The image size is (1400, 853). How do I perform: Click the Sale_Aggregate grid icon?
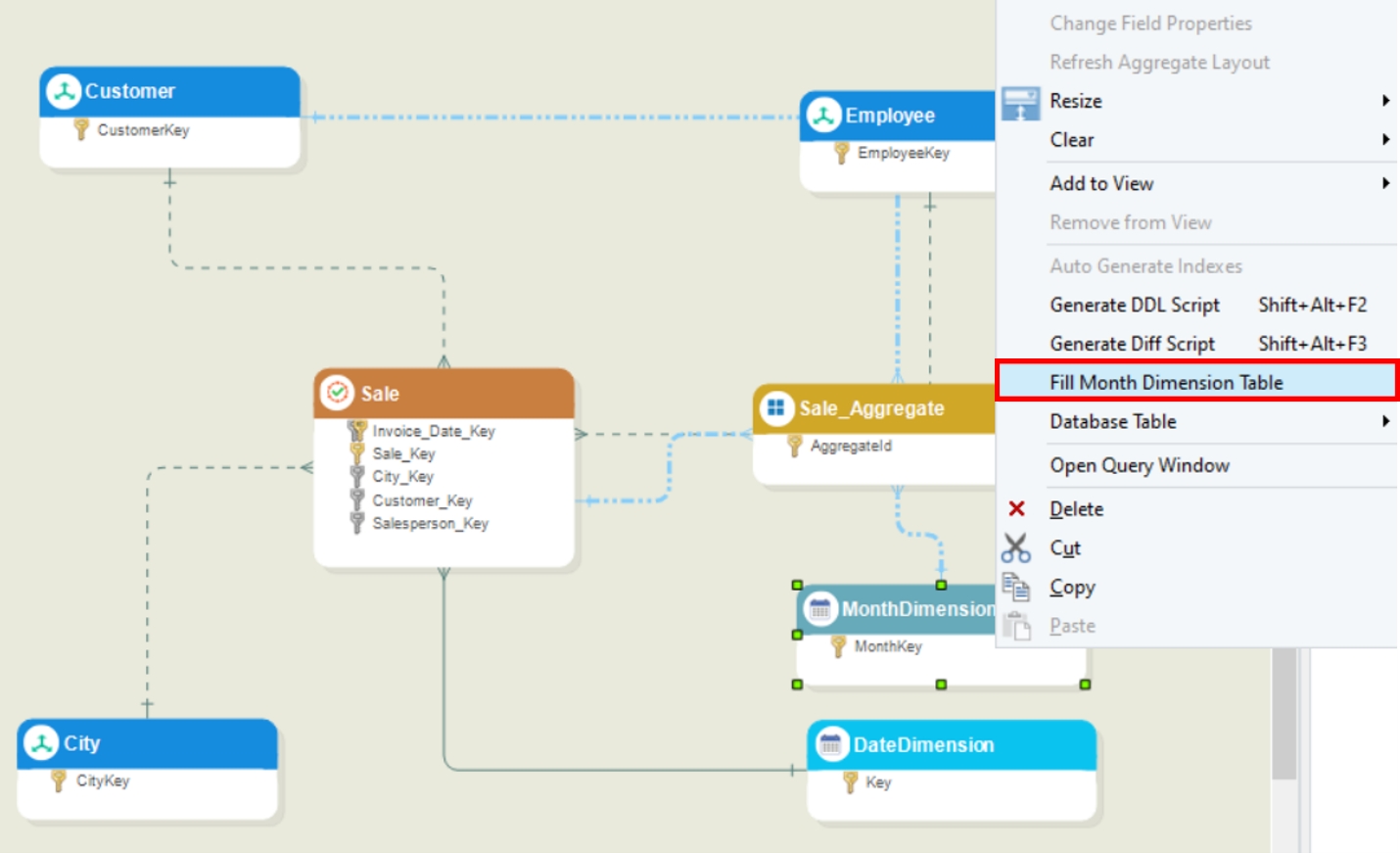[776, 407]
